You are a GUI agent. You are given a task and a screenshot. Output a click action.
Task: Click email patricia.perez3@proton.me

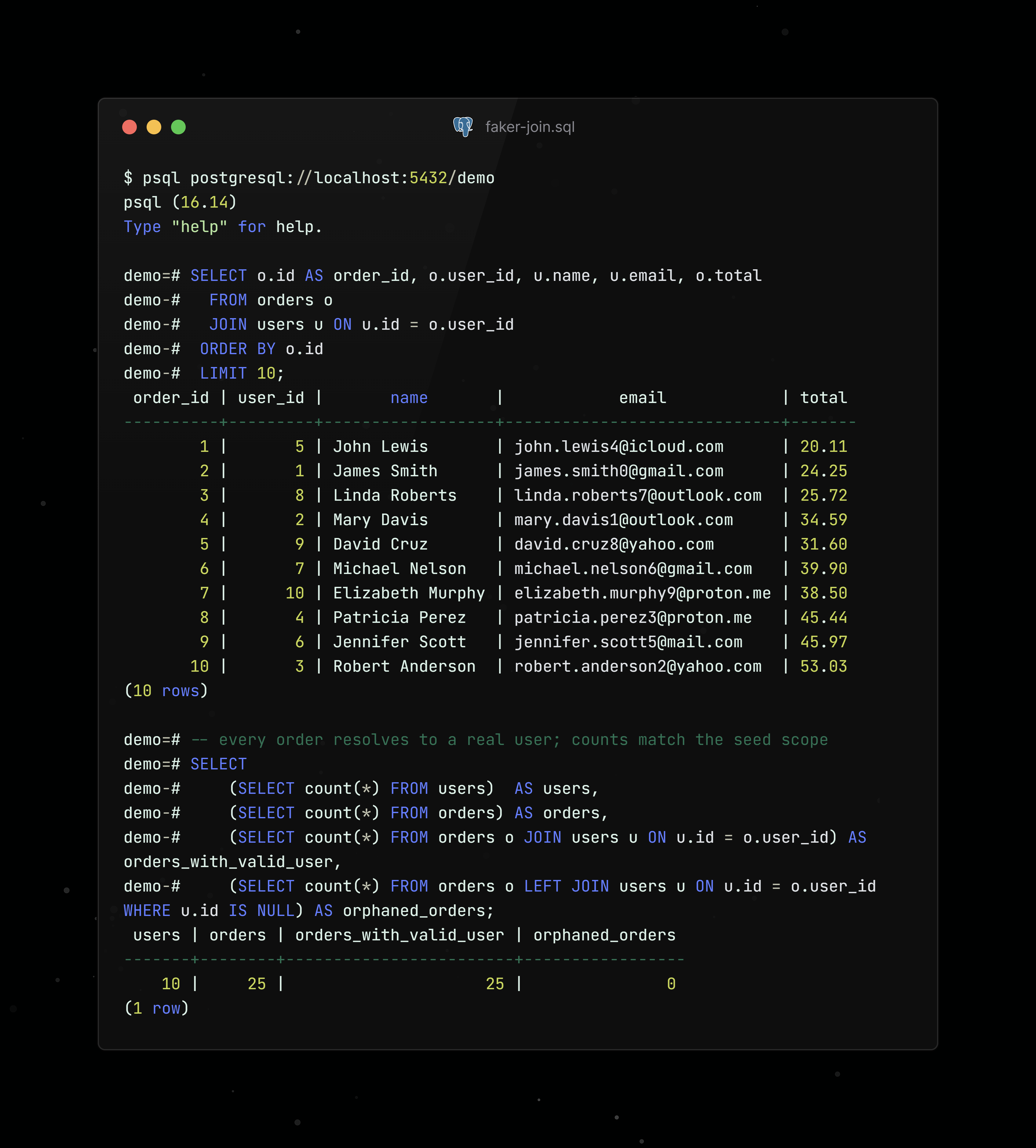click(633, 618)
